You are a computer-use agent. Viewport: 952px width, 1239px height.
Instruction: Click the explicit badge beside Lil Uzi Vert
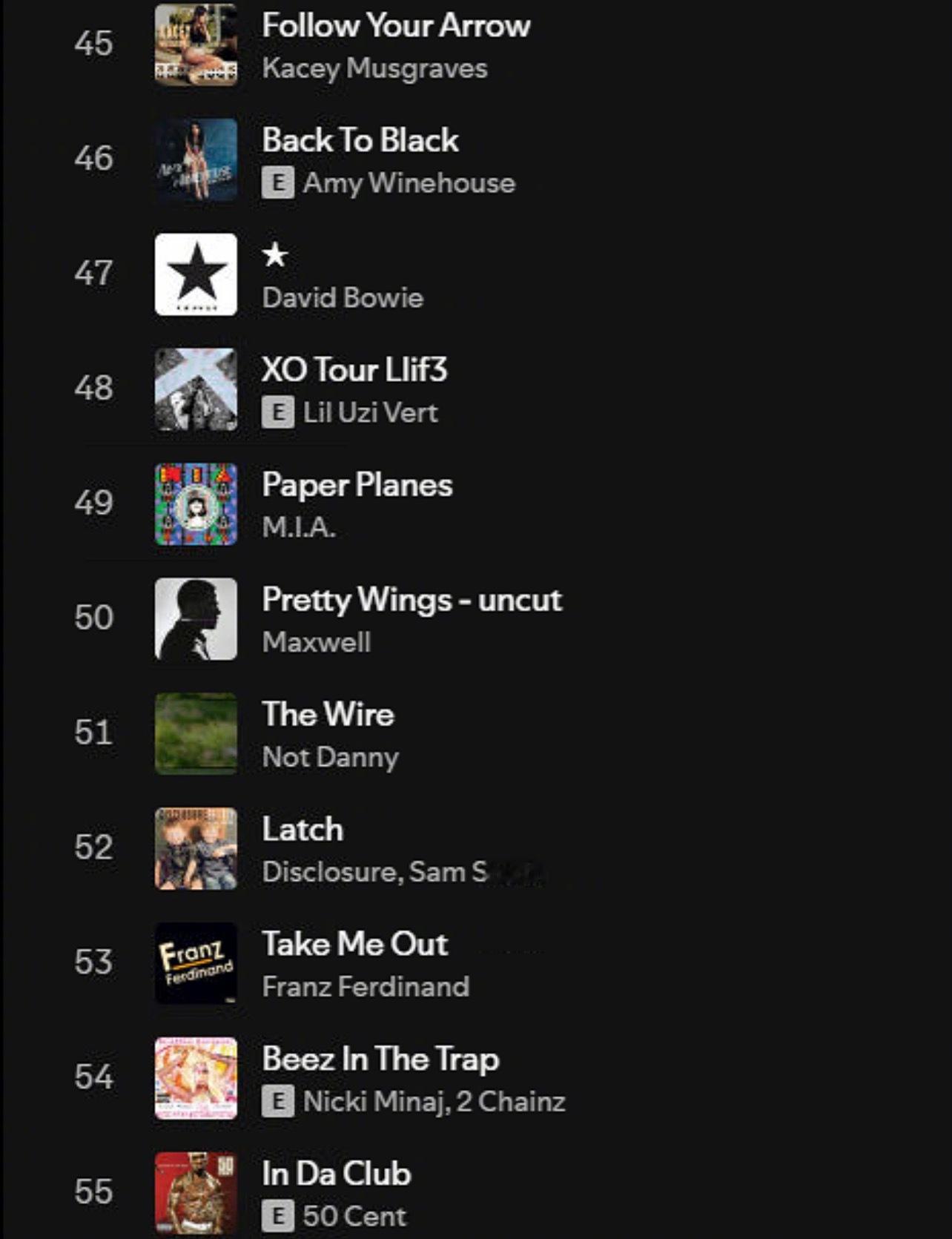click(x=278, y=413)
